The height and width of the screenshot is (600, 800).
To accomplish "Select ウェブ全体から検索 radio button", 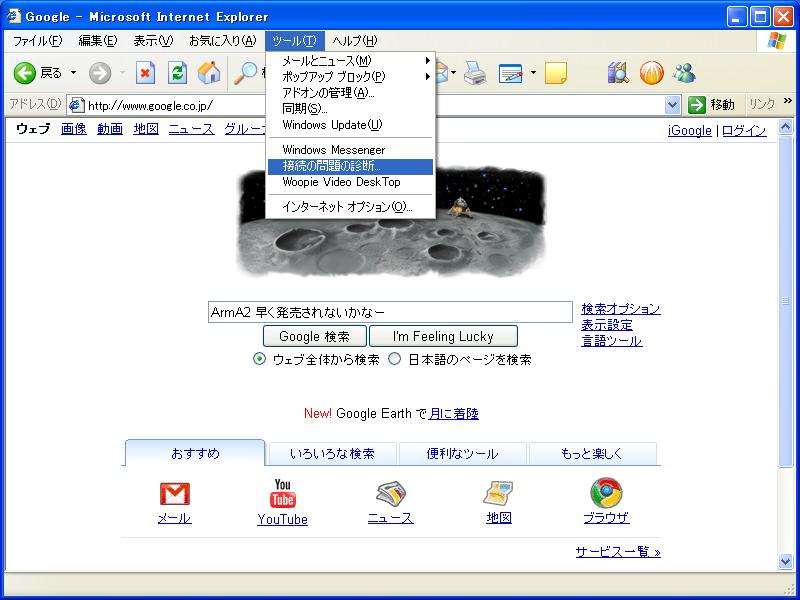I will pyautogui.click(x=259, y=359).
